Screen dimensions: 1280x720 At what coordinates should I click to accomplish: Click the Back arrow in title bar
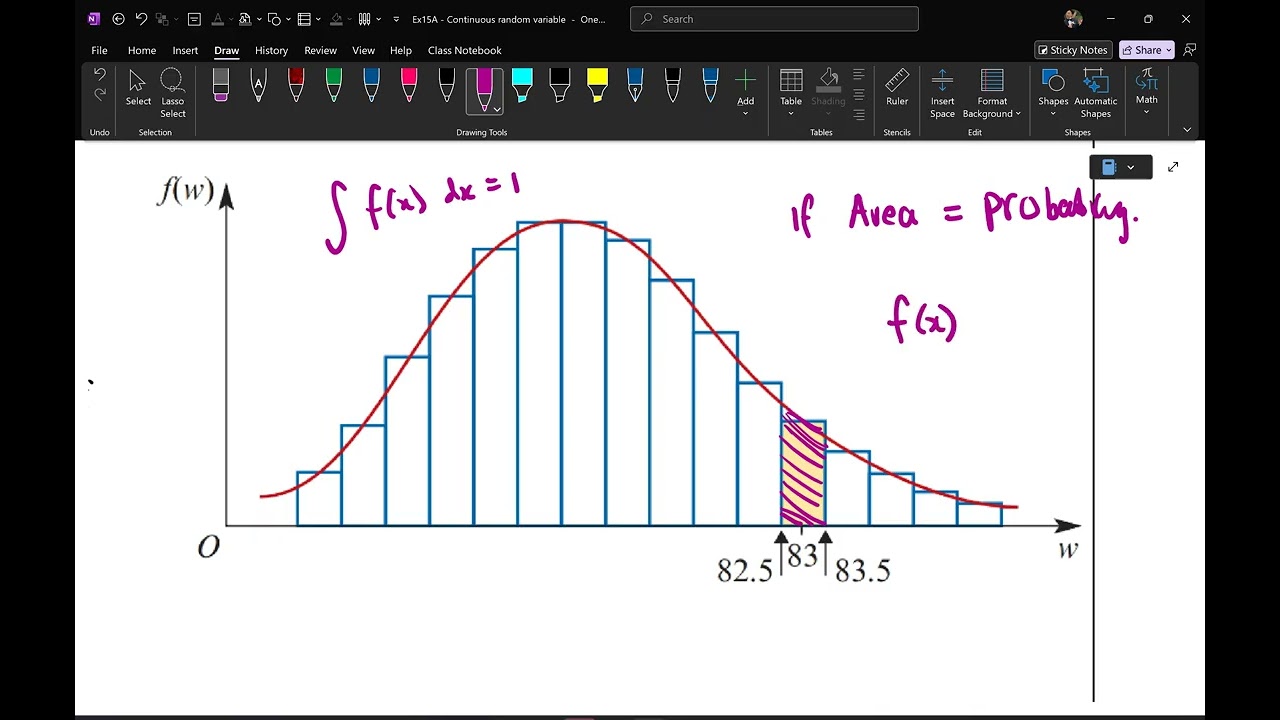click(119, 19)
